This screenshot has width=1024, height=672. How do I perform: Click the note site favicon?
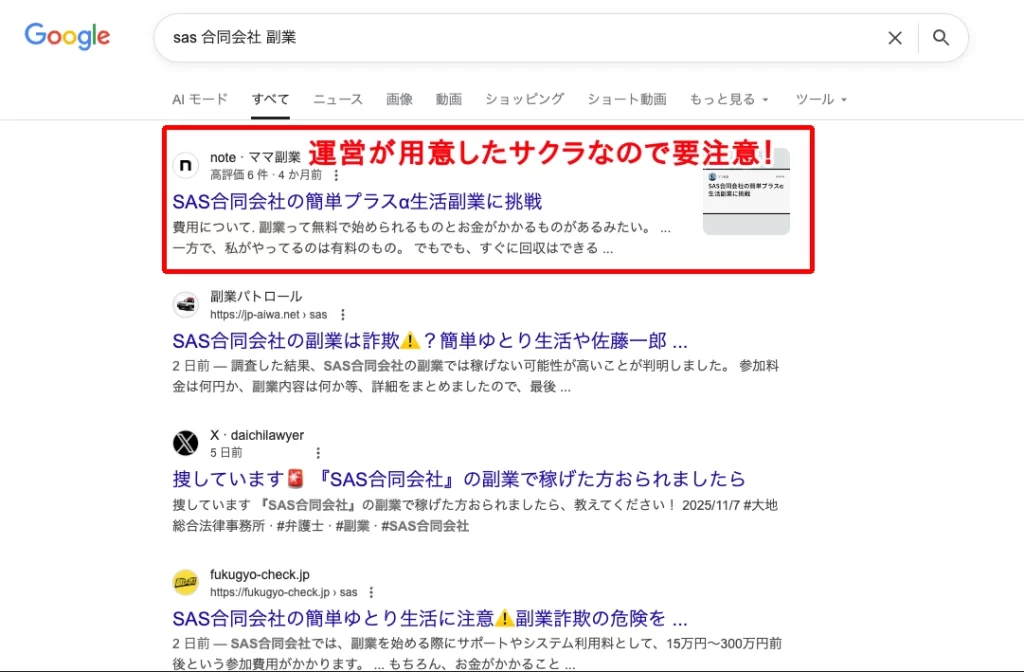click(185, 165)
